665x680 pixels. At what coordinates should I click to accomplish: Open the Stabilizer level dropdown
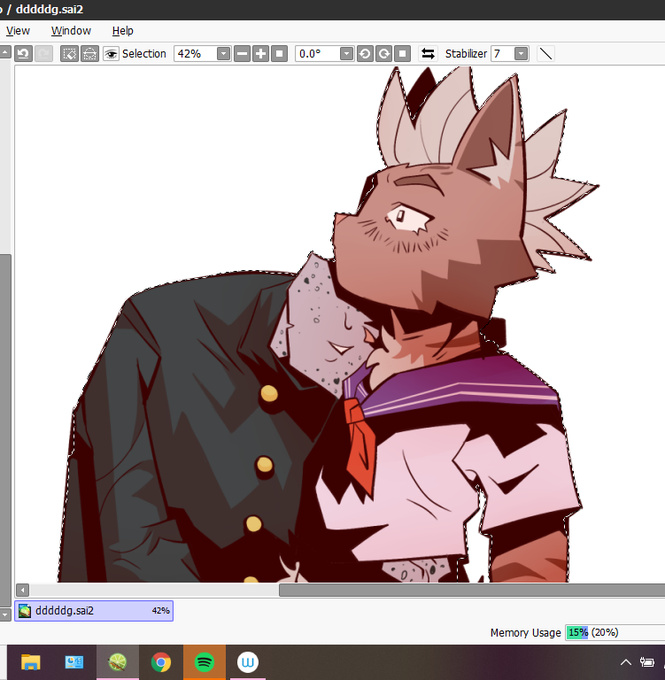(521, 54)
